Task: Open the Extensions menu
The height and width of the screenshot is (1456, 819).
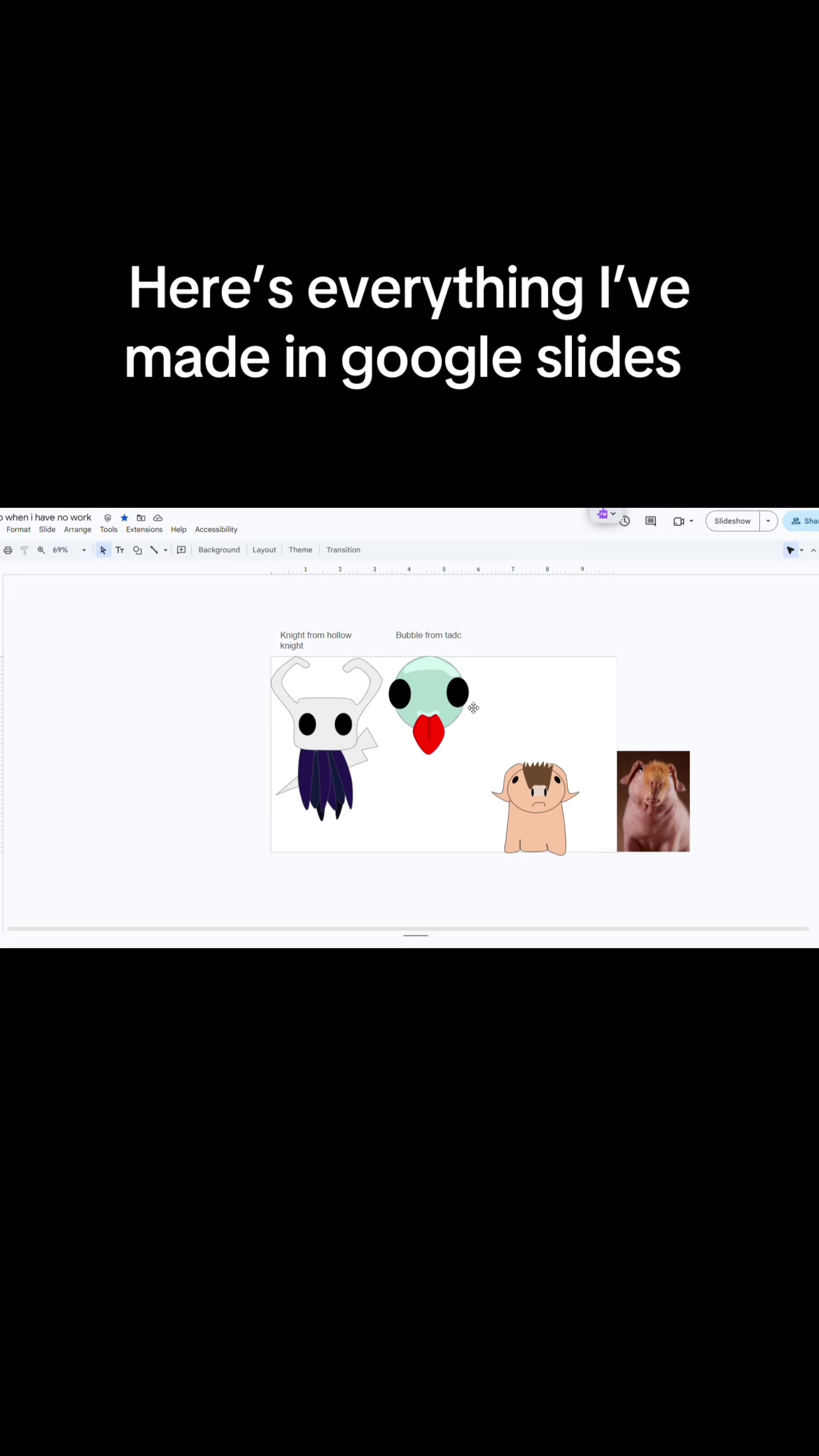Action: (144, 530)
